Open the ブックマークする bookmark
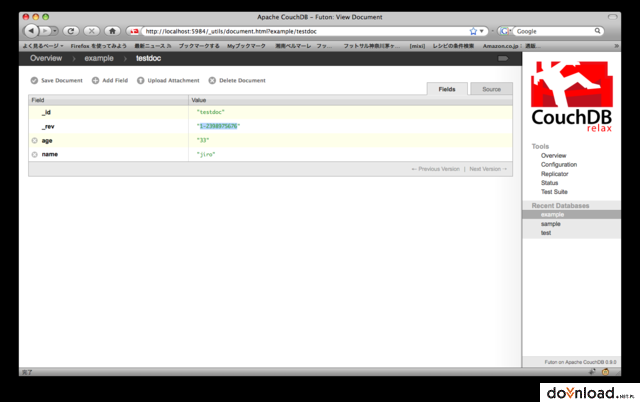The width and height of the screenshot is (640, 402). [199, 46]
